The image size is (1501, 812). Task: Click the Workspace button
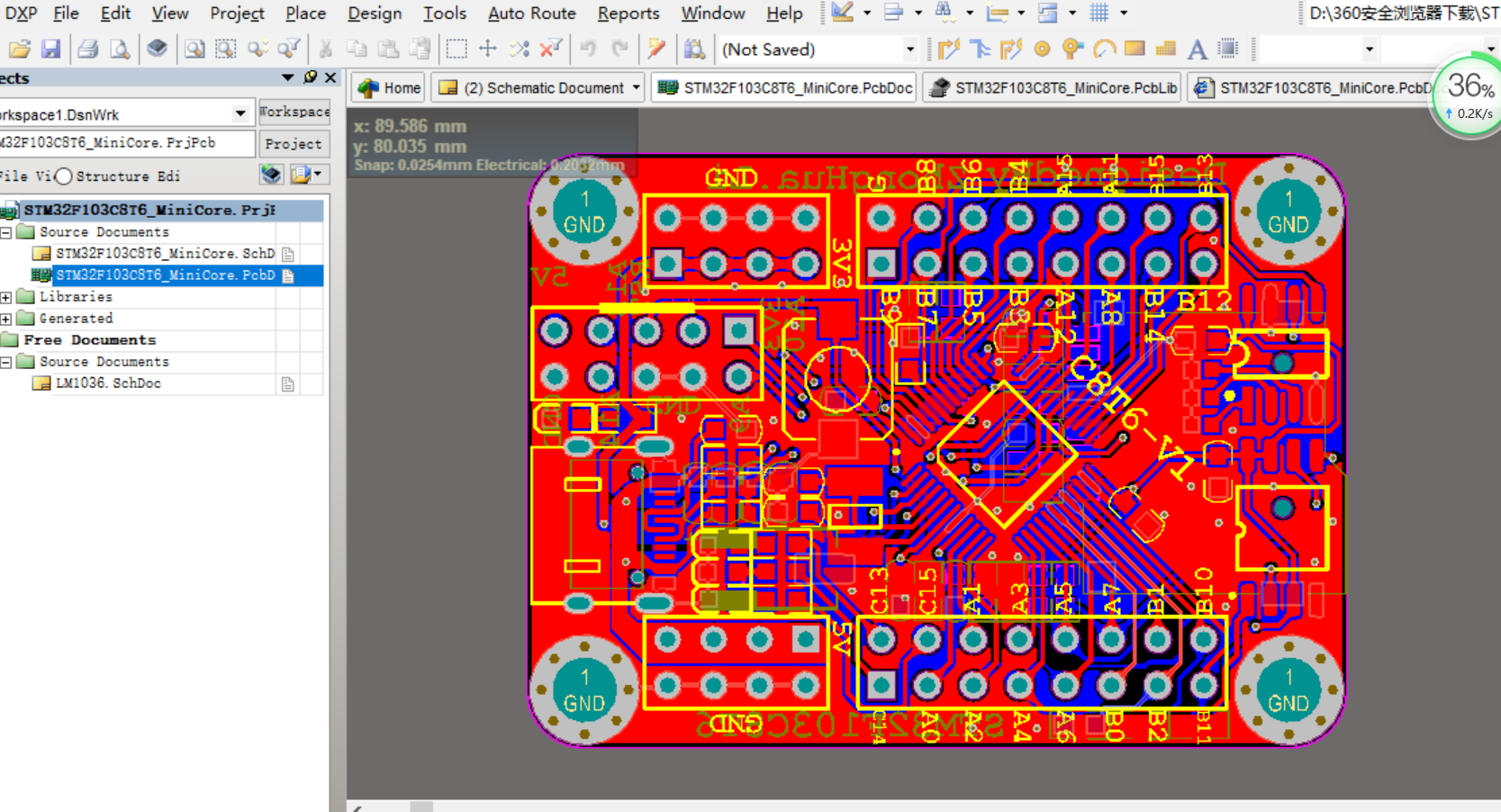(294, 112)
